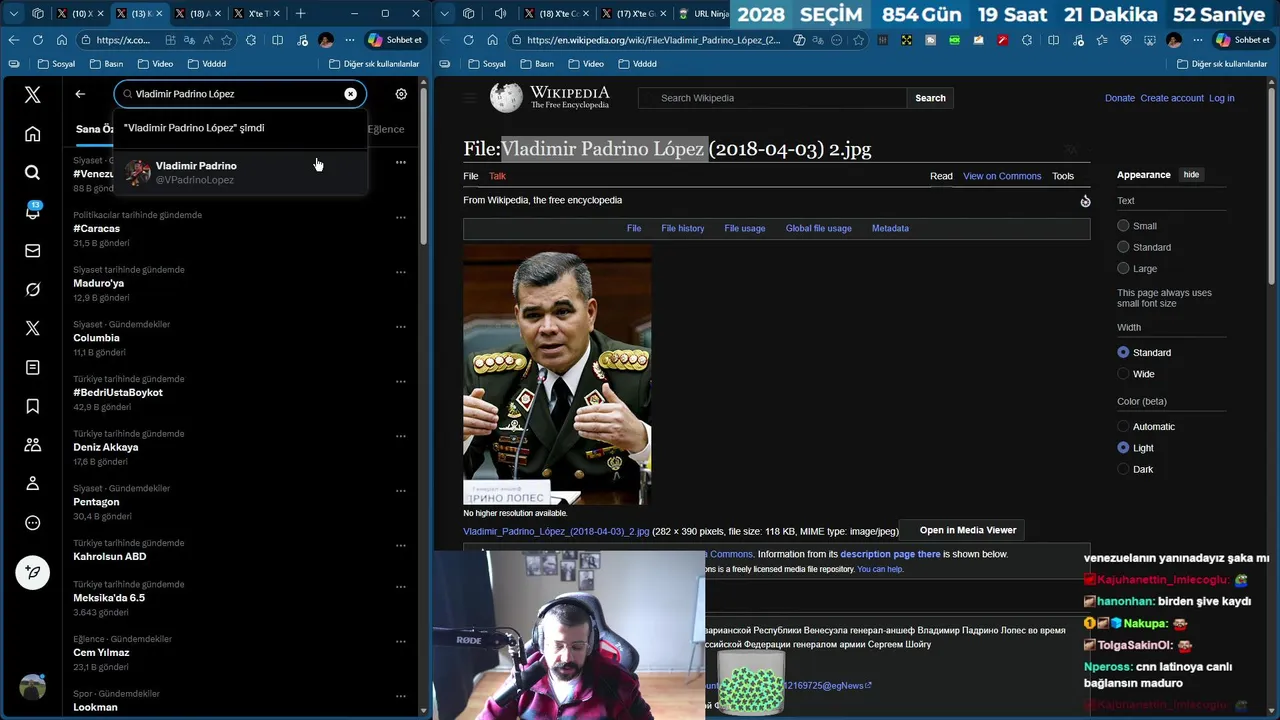Switch to the File tab on Wikipedia
Screen dimensions: 1280x720
pos(470,176)
